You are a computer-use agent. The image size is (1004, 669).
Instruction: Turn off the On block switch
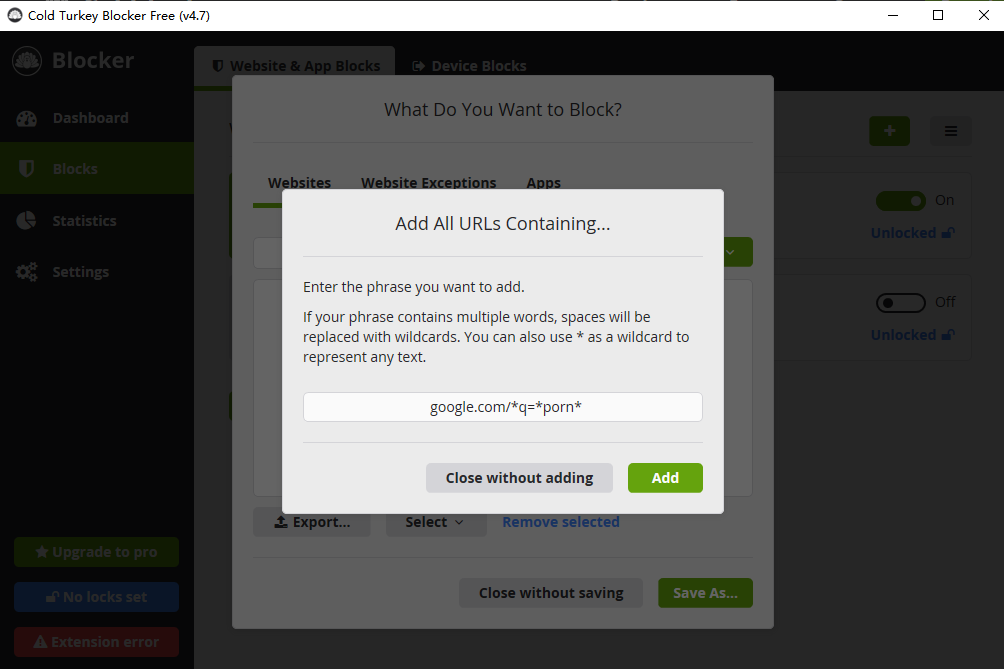[x=901, y=201]
